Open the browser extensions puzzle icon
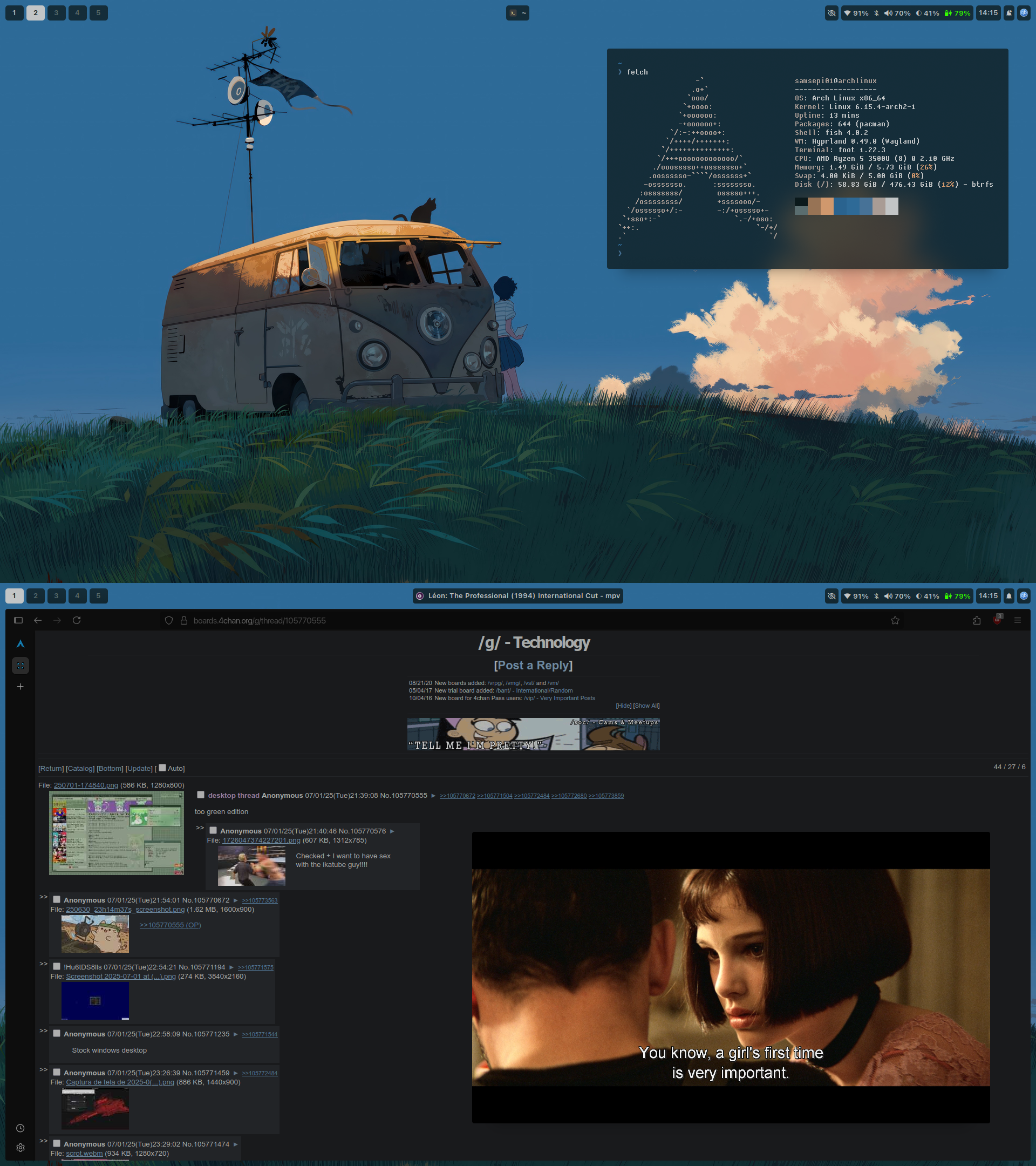Image resolution: width=1036 pixels, height=1166 pixels. 977,620
